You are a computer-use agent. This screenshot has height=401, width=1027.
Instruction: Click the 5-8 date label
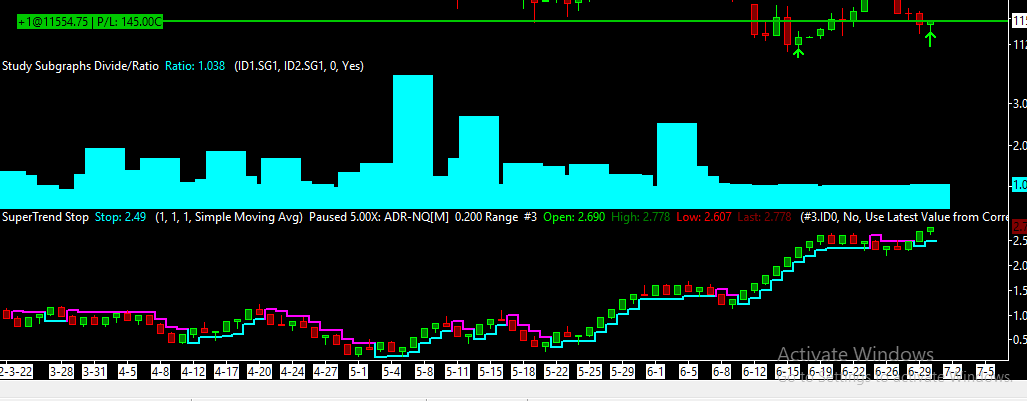pyautogui.click(x=424, y=372)
